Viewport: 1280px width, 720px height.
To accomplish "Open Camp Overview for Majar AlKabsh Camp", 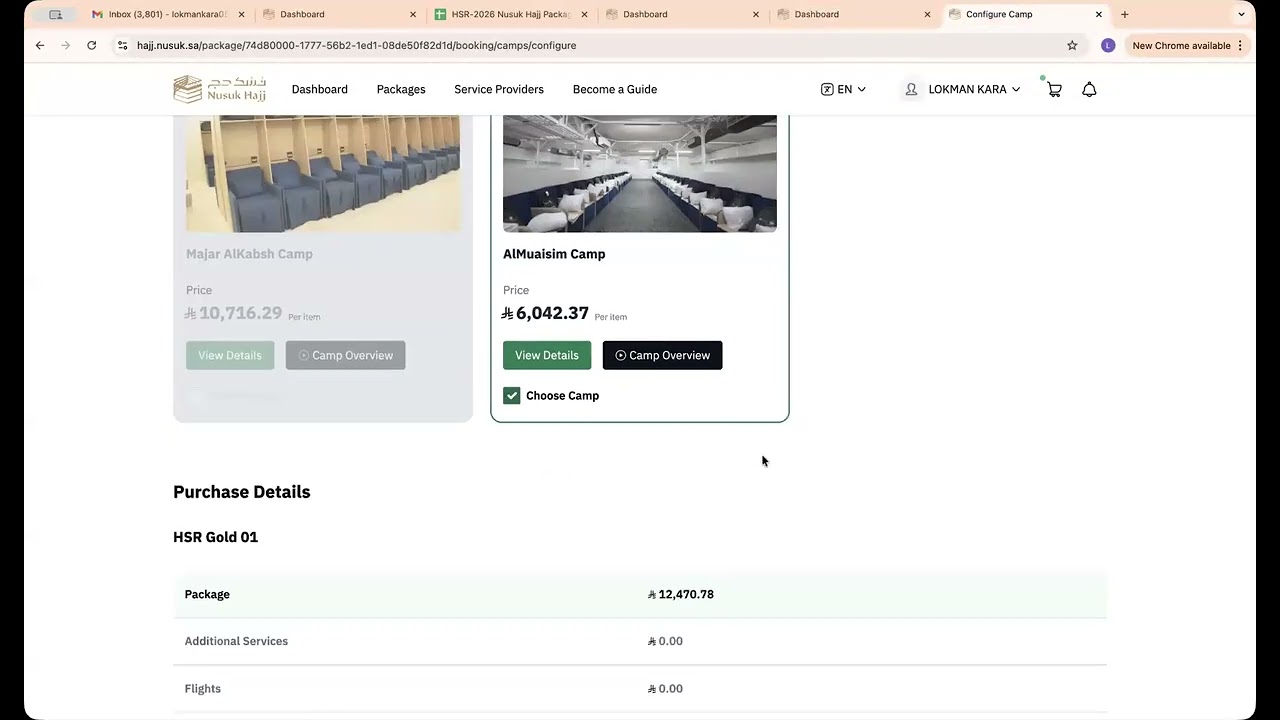I will tap(345, 355).
